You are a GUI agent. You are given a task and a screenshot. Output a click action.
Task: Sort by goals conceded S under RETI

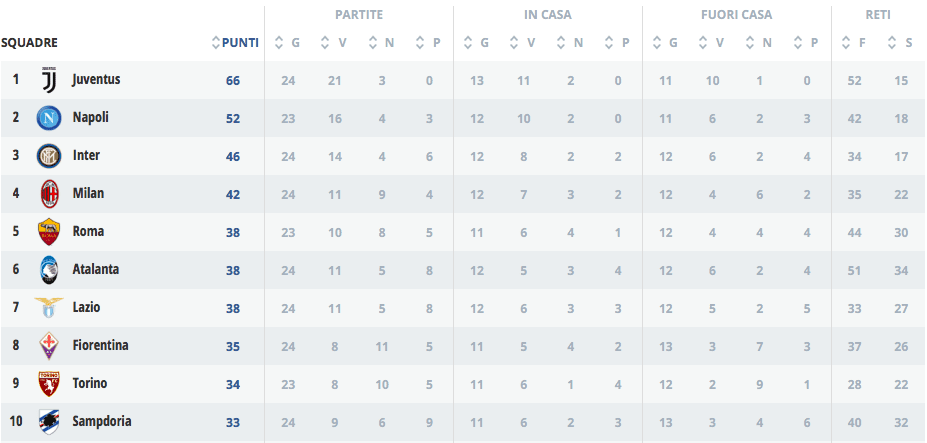(901, 43)
